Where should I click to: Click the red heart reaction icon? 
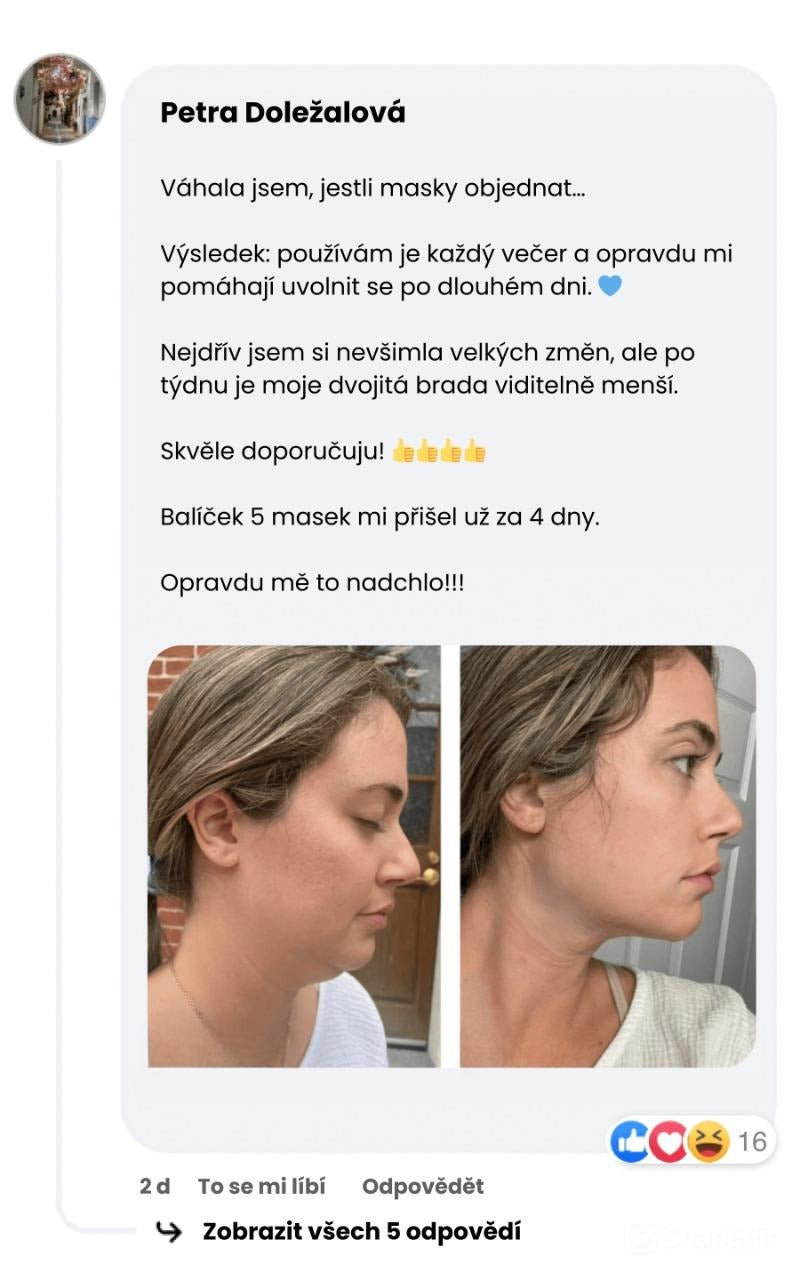tap(668, 1141)
